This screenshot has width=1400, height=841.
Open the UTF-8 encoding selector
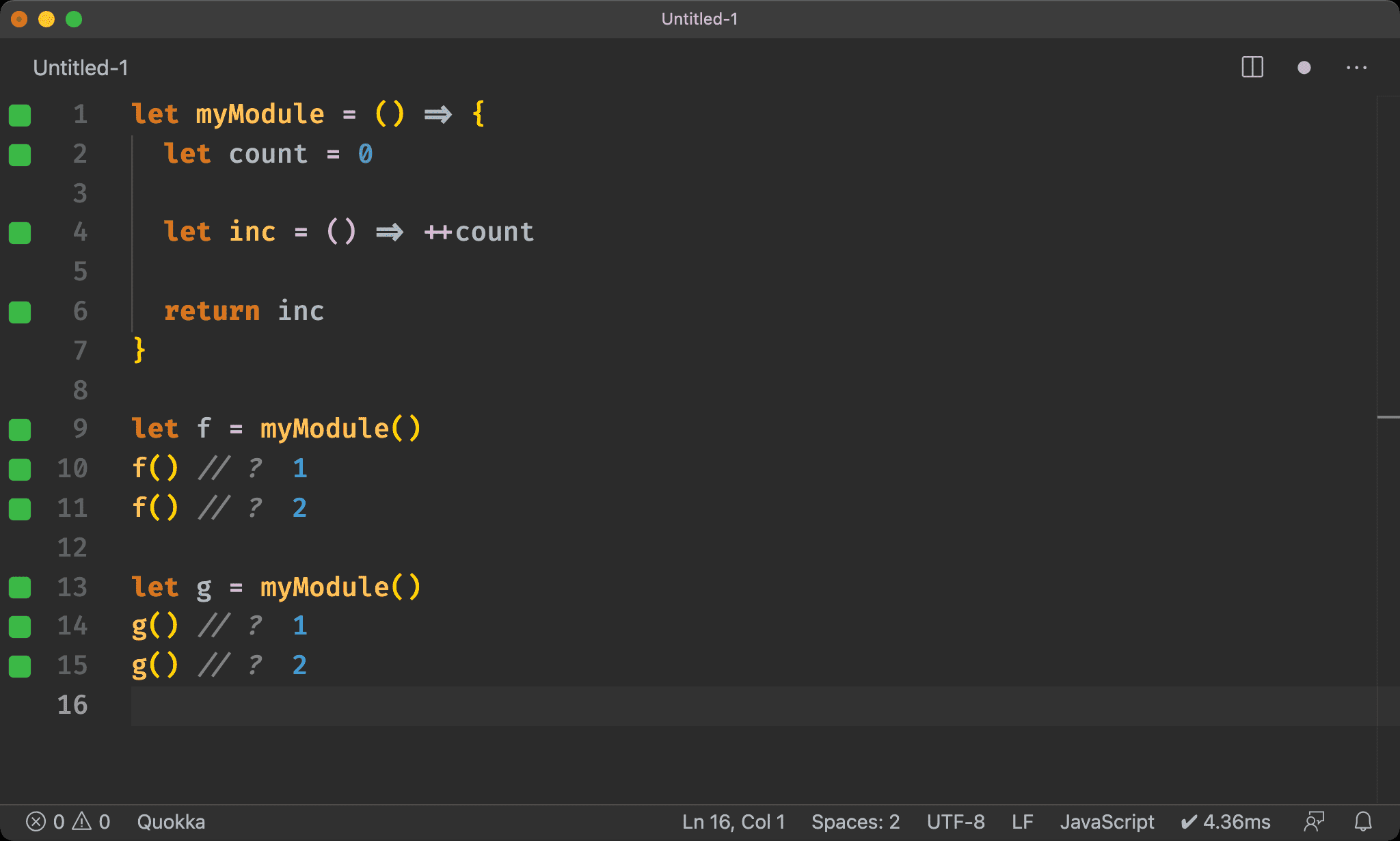(955, 821)
